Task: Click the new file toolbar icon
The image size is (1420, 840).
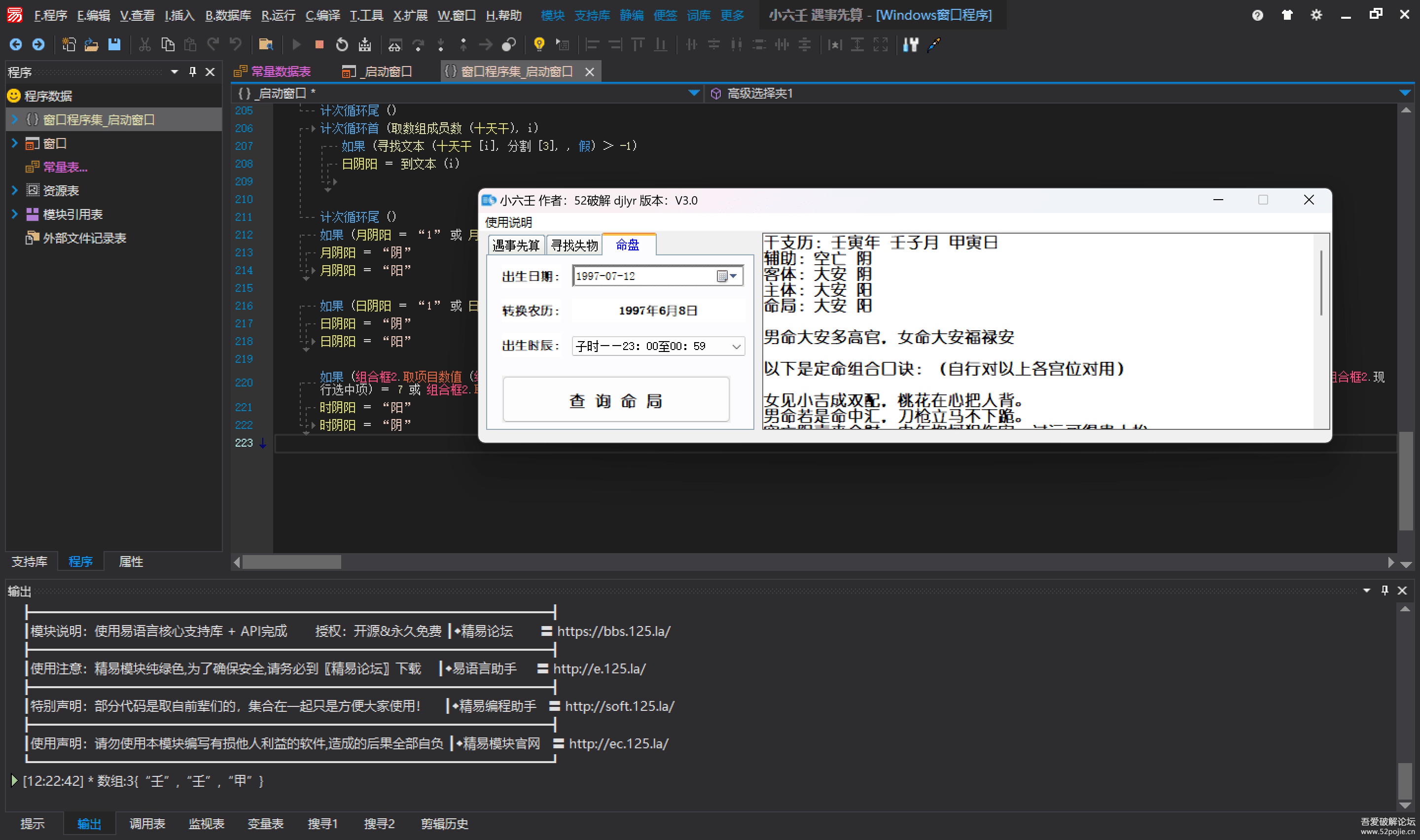Action: [69, 44]
